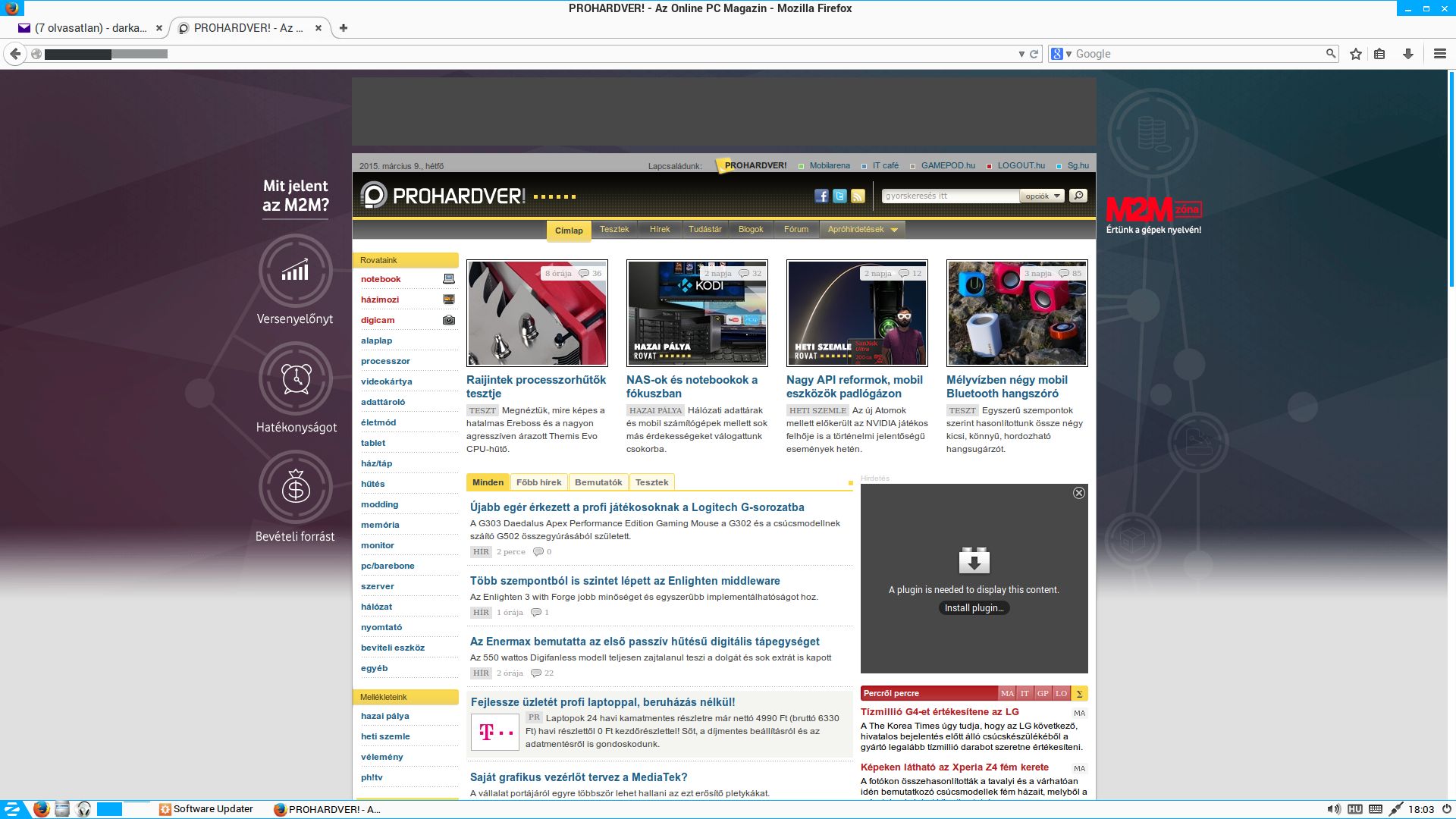Click the digicam camera icon
The width and height of the screenshot is (1456, 819).
click(x=449, y=320)
